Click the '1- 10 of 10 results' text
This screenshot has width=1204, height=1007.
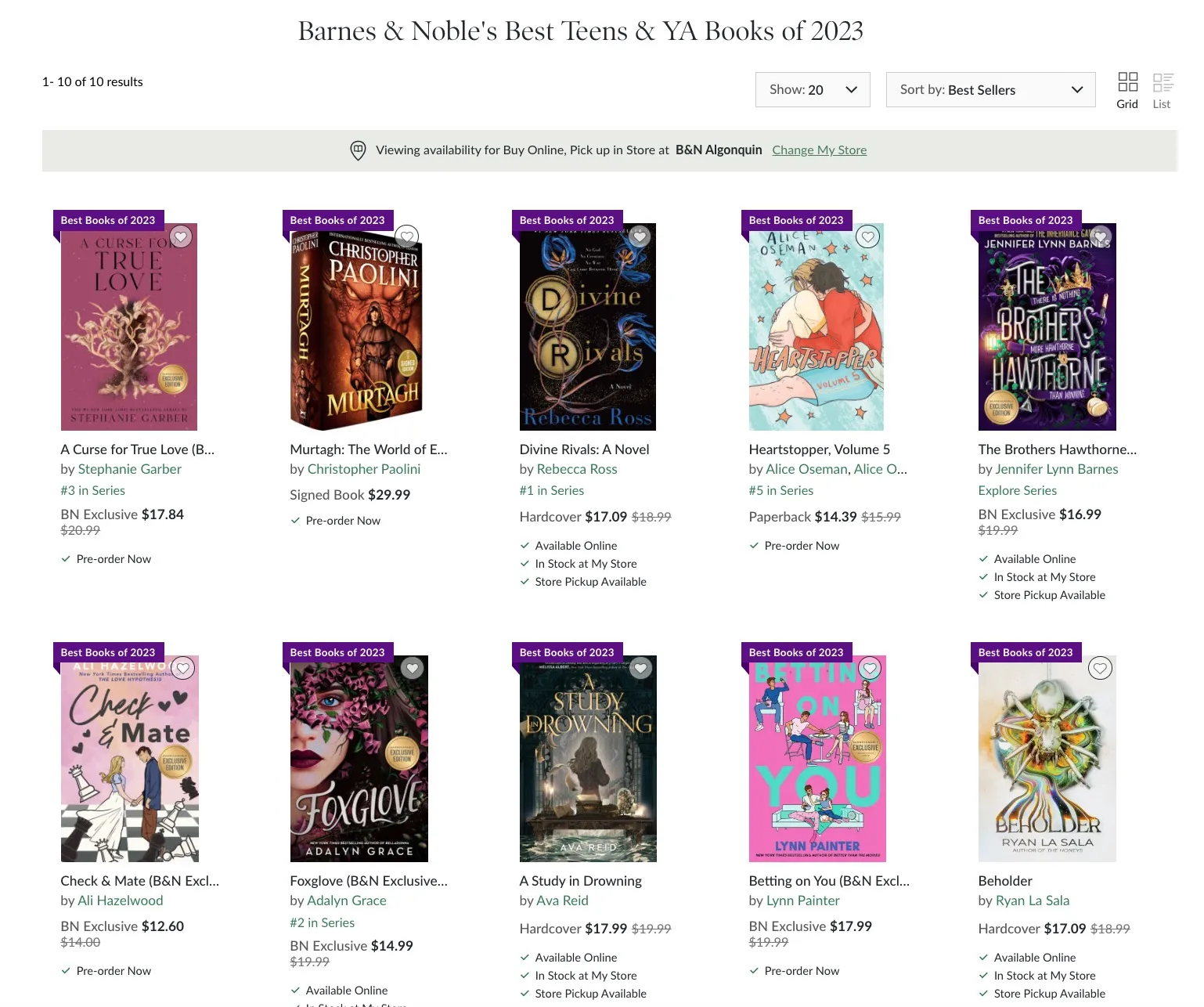pos(92,82)
